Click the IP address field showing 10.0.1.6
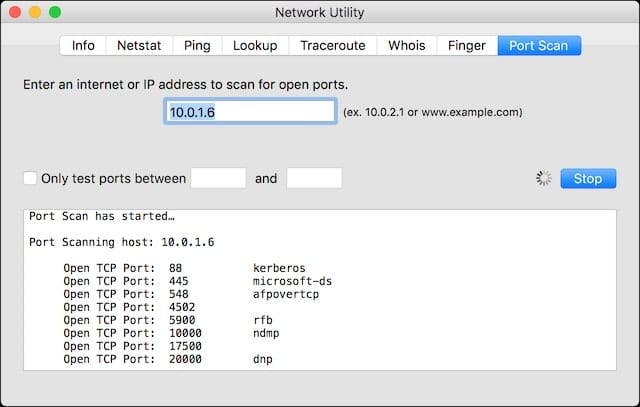 click(x=249, y=112)
